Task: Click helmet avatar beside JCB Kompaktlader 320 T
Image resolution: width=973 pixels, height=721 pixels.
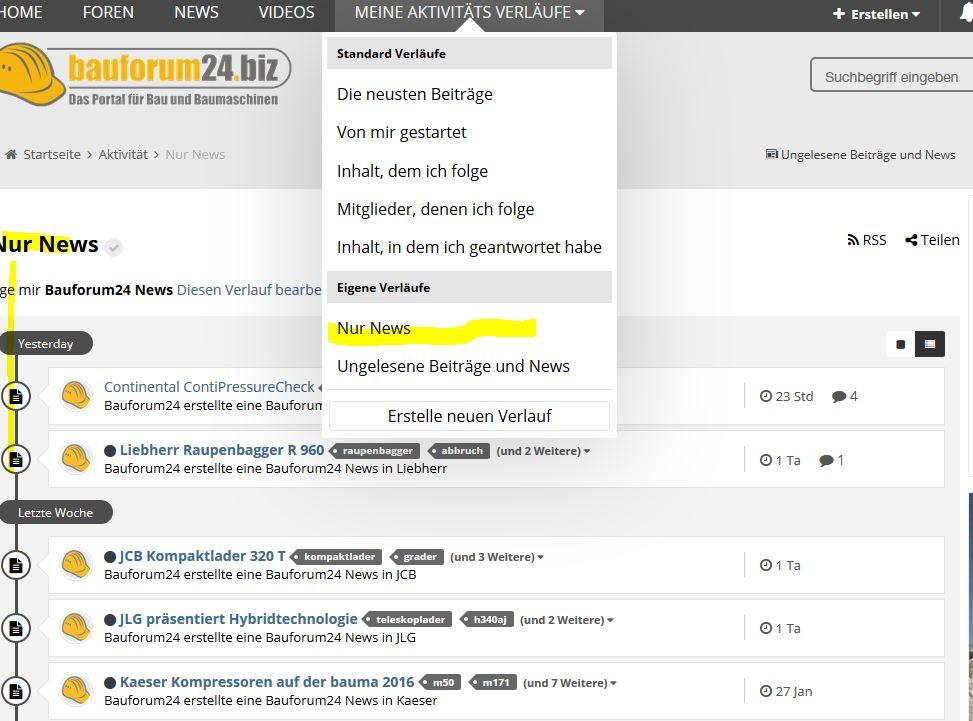Action: [x=76, y=565]
